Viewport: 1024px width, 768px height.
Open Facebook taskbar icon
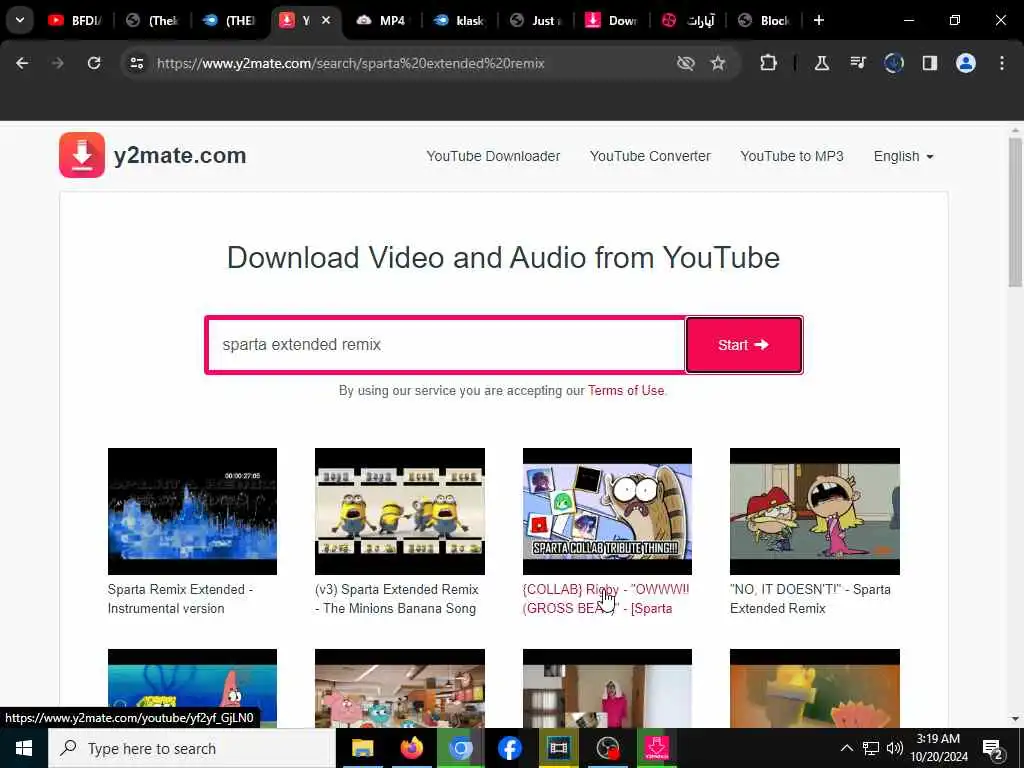(x=509, y=748)
